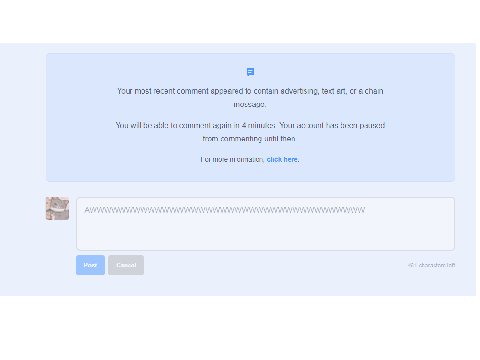Click the AWWWW text inside the comment box
The width and height of the screenshot is (480, 360).
click(x=225, y=210)
